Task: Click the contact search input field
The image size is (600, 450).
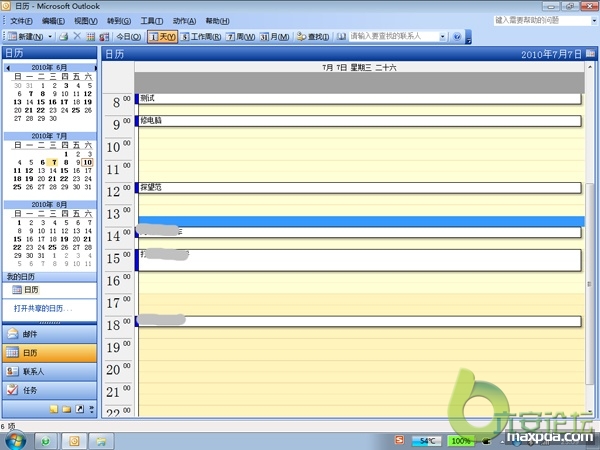Action: pos(396,37)
